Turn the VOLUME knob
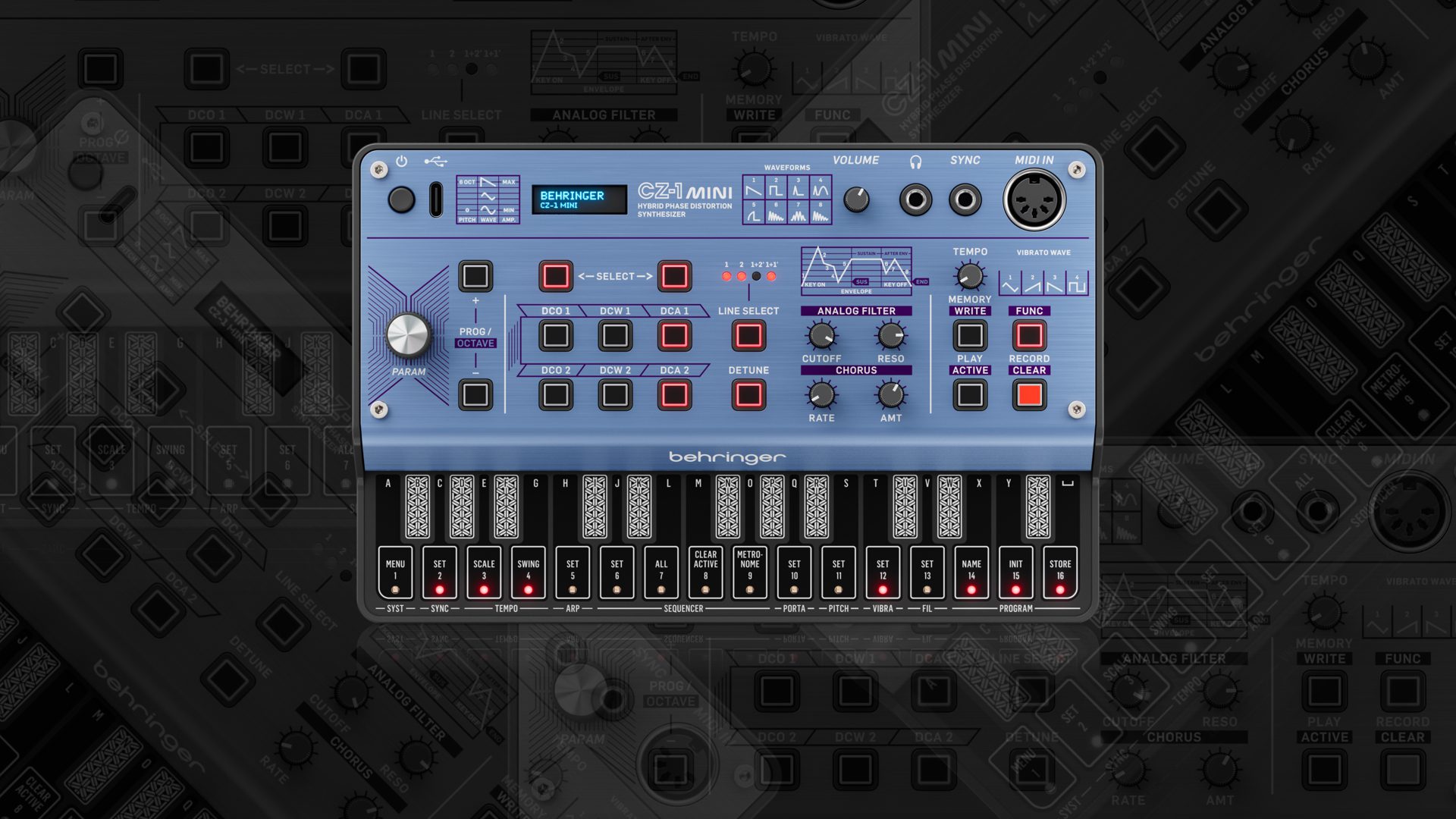Image resolution: width=1456 pixels, height=819 pixels. pyautogui.click(x=856, y=199)
